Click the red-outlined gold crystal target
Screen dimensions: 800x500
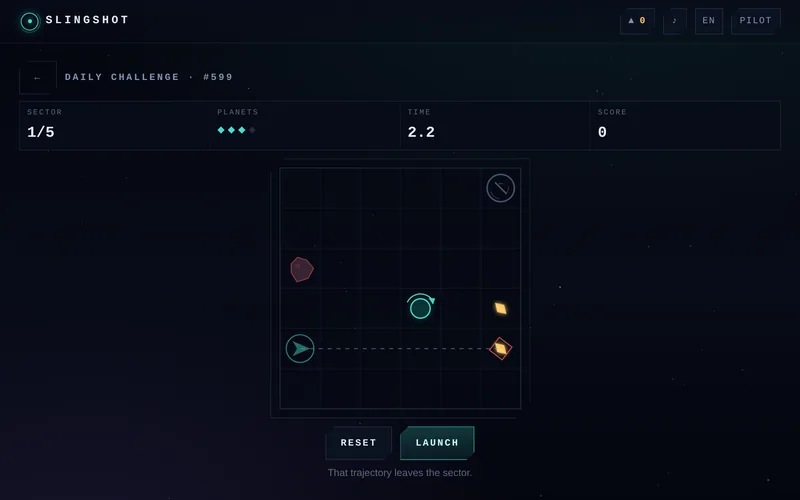501,348
